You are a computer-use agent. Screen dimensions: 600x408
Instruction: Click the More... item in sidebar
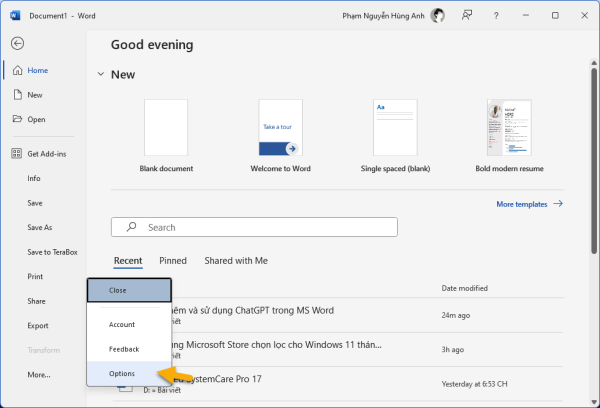[39, 375]
